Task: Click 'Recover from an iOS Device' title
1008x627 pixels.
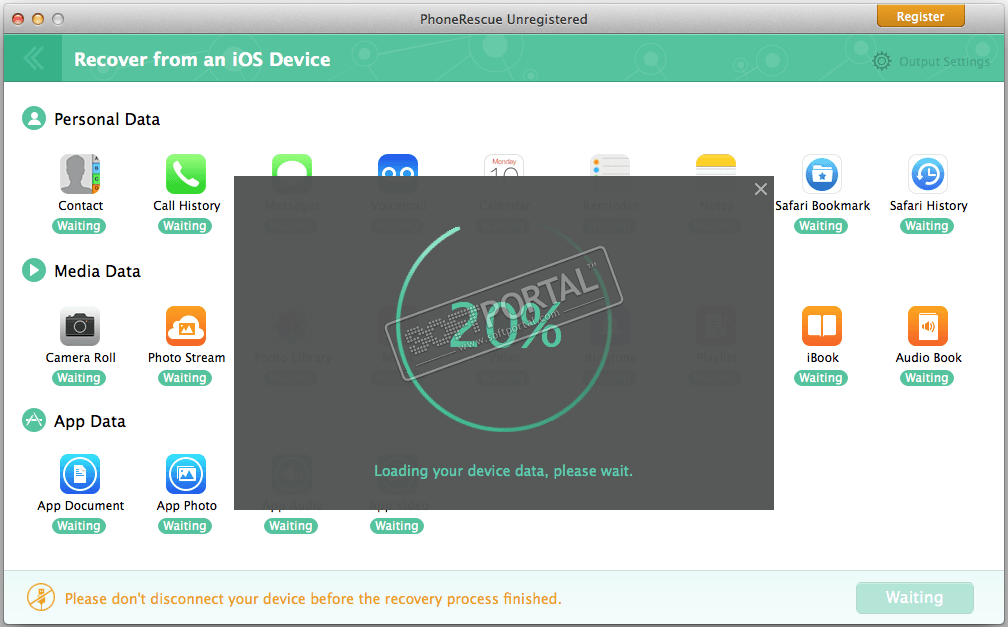Action: (x=202, y=59)
